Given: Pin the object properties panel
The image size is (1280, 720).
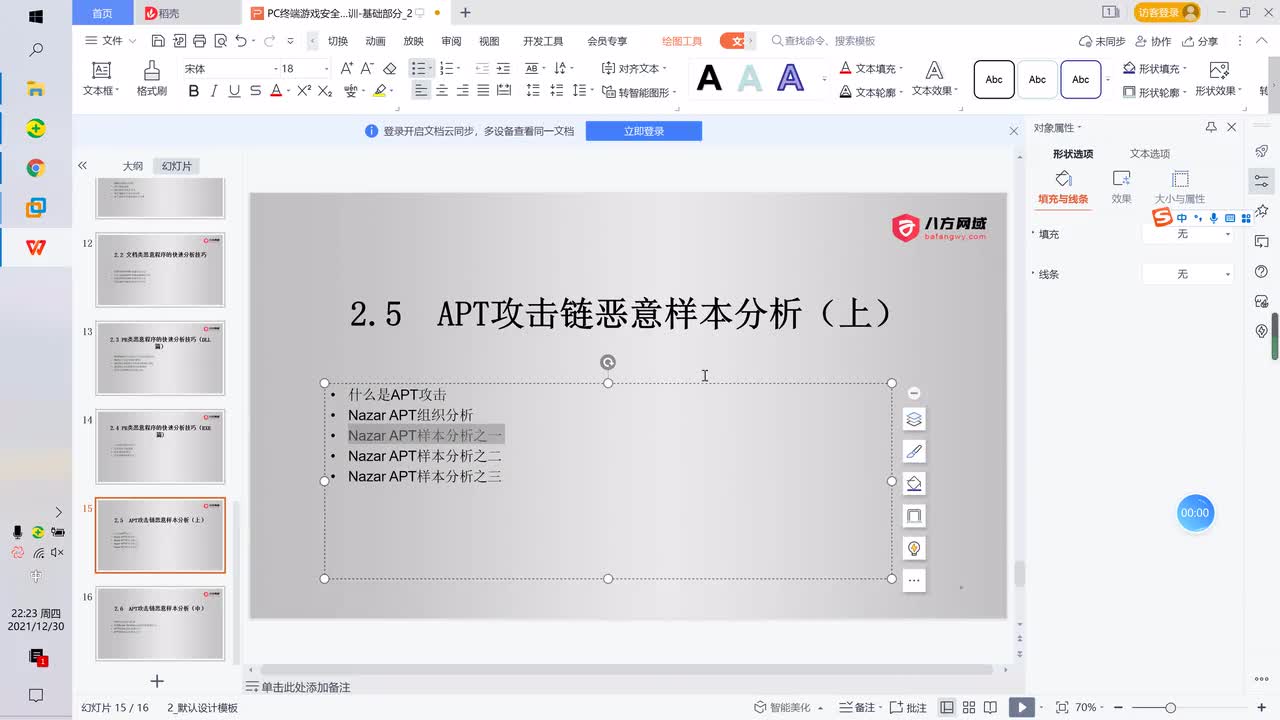Looking at the screenshot, I should point(1211,127).
